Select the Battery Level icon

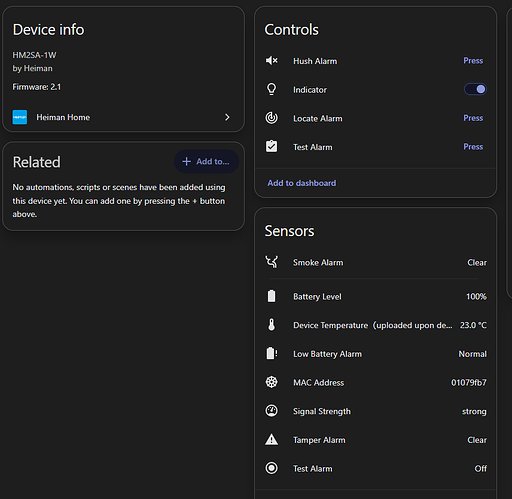[271, 296]
